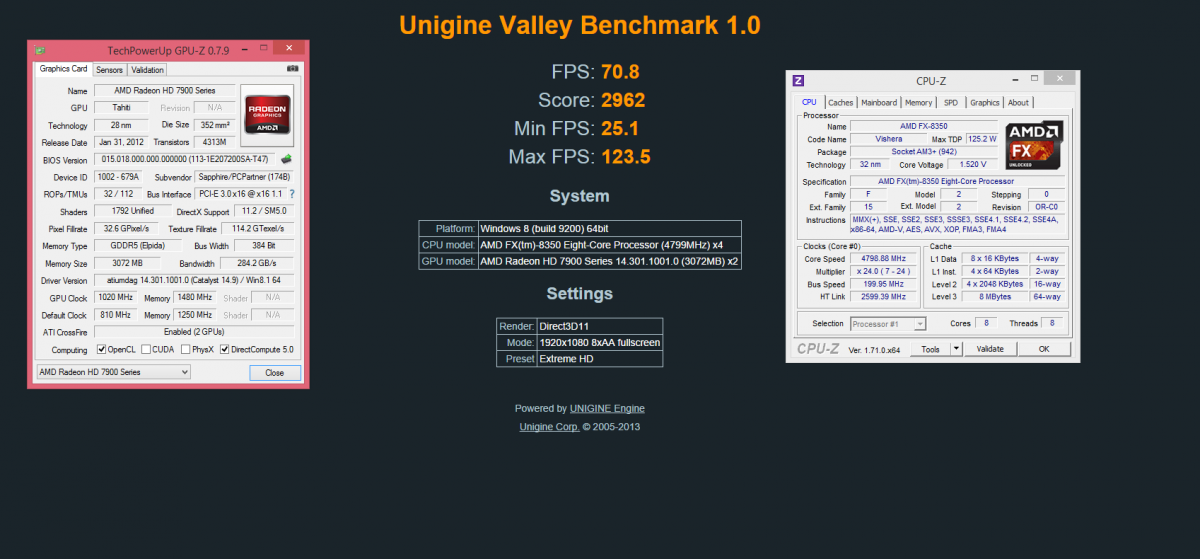
Task: Click the Driver Version field
Action: click(195, 280)
